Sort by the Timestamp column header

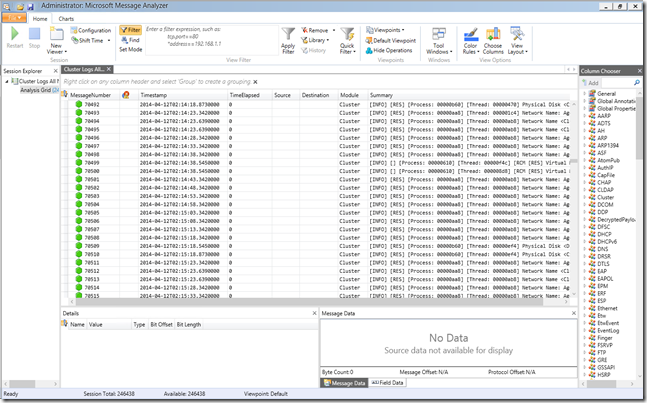pyautogui.click(x=155, y=94)
